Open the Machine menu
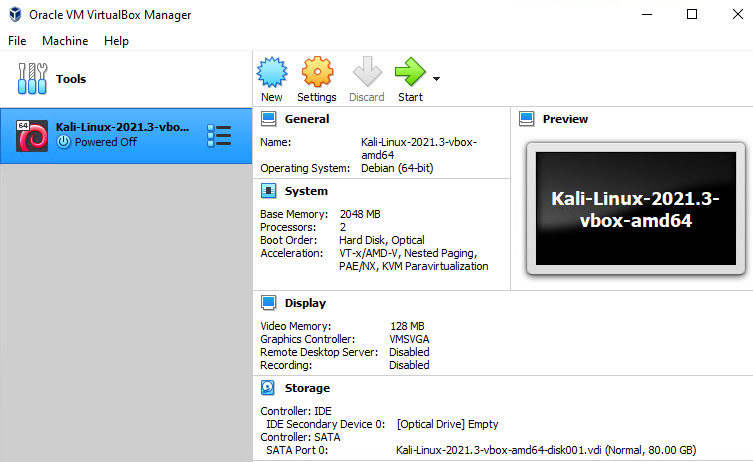 [65, 41]
